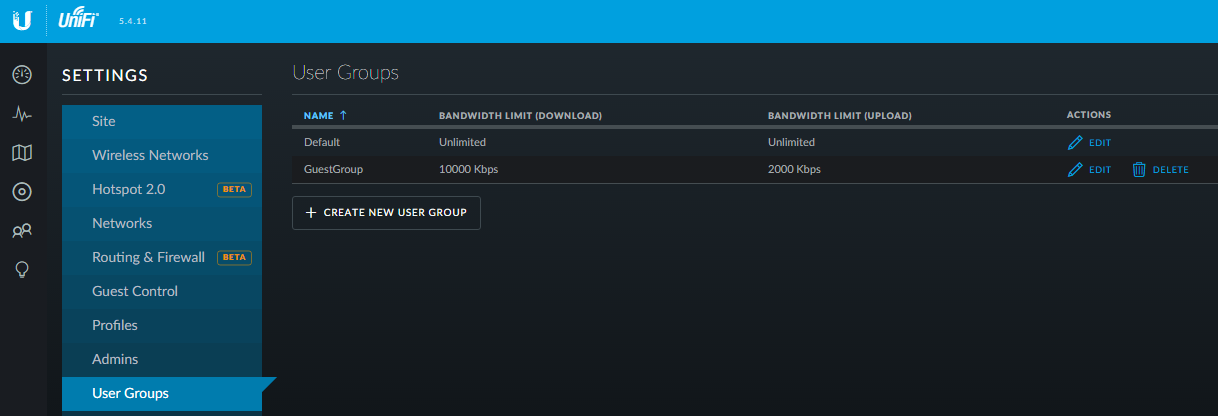Click trash icon for GuestGroup

(1139, 170)
